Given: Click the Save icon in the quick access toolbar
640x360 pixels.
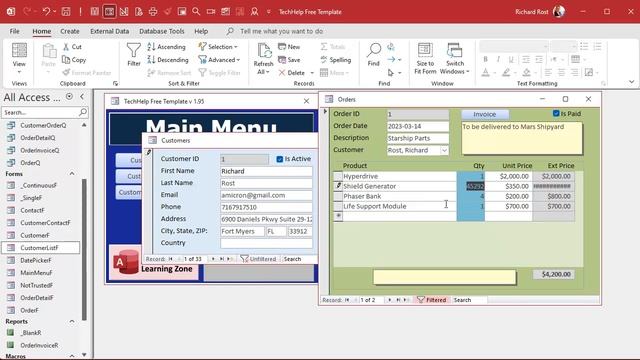Looking at the screenshot, I should tap(66, 11).
